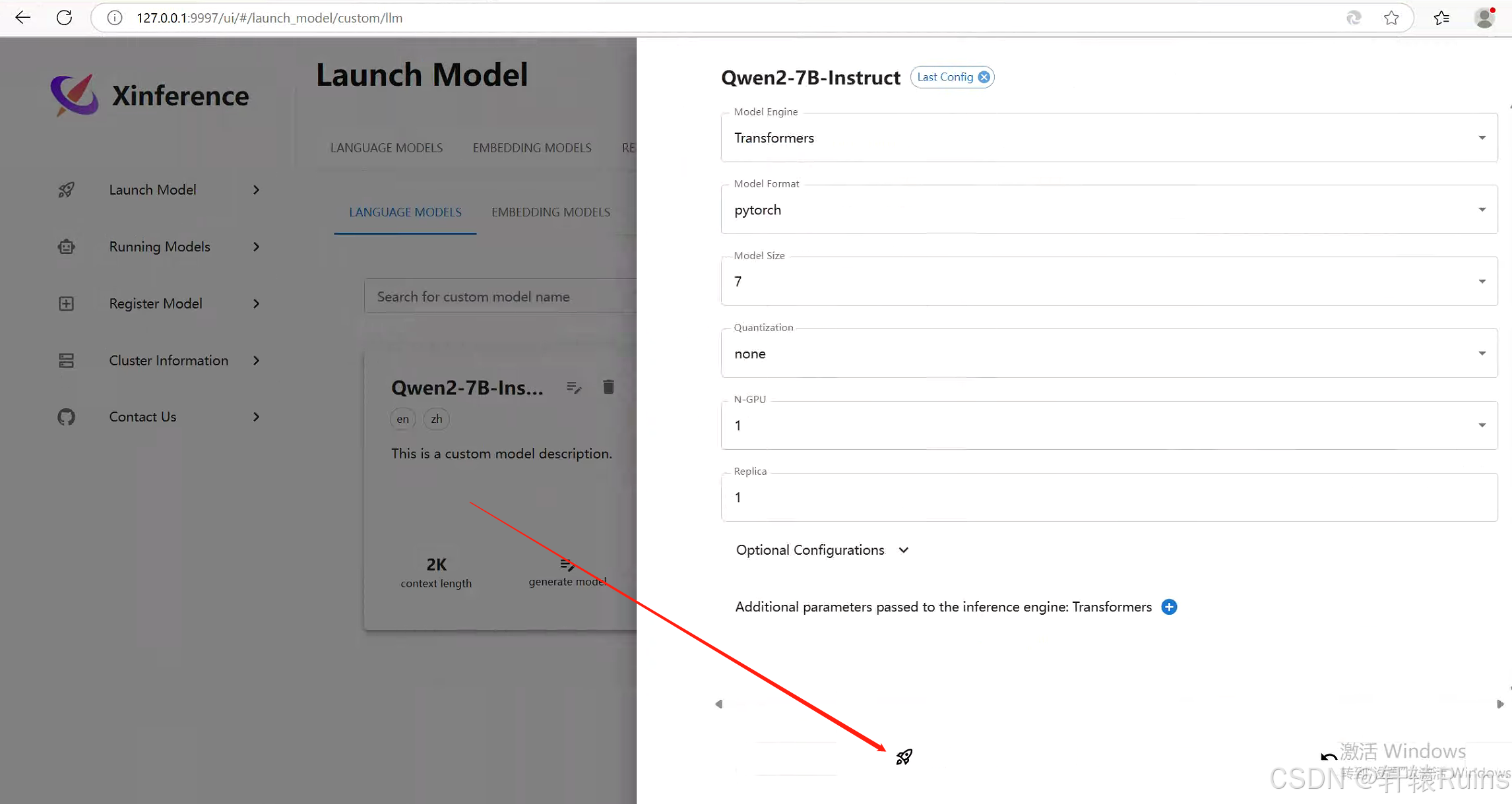Click the Cluster Information server icon
Viewport: 1512px width, 804px height.
coord(66,360)
